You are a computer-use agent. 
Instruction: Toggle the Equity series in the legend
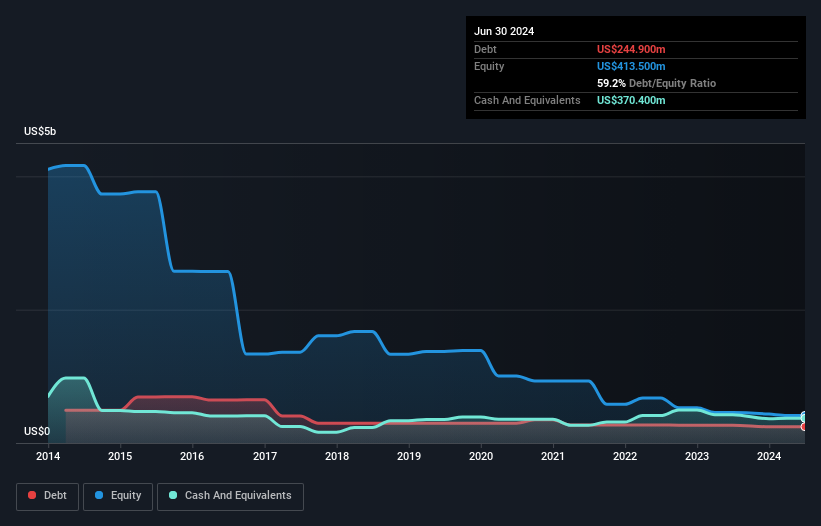(x=118, y=496)
